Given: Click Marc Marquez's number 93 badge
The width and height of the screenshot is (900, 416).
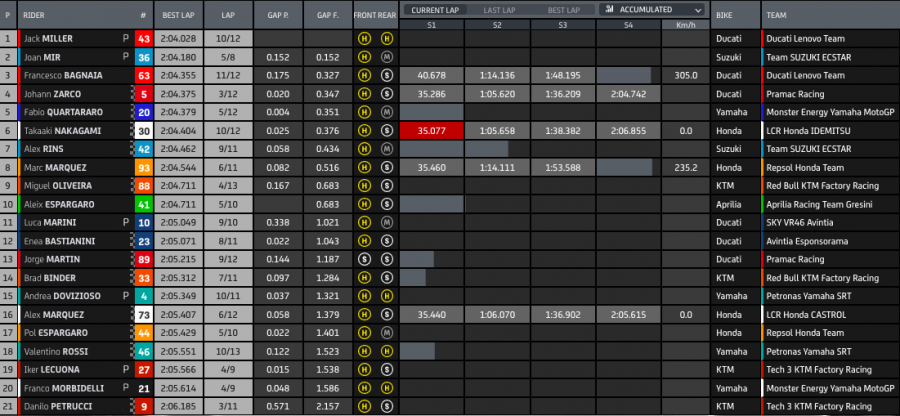Looking at the screenshot, I should (x=144, y=167).
